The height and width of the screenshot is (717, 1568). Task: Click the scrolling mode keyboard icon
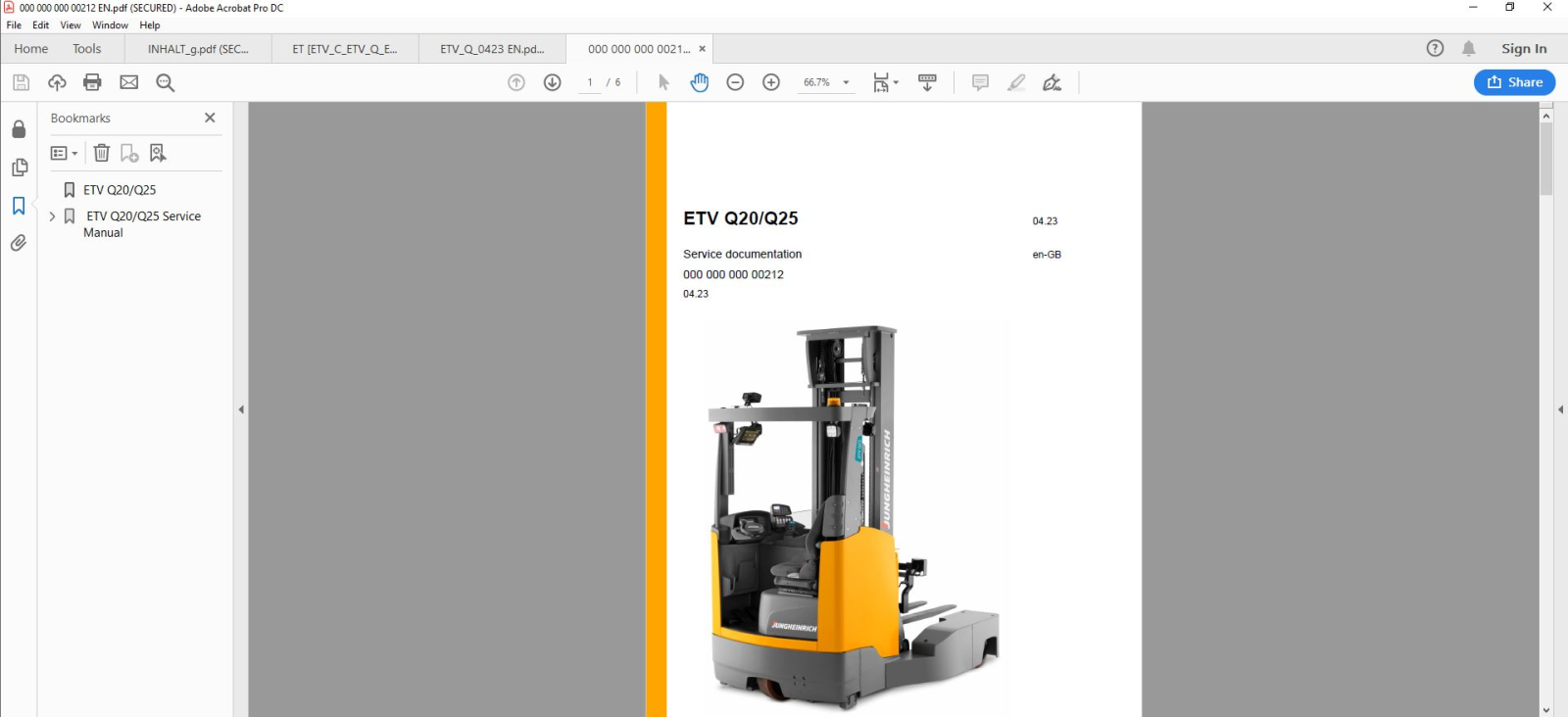tap(927, 82)
